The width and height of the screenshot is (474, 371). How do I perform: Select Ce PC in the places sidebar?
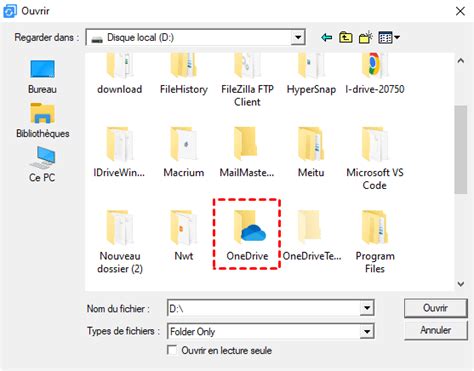42,165
